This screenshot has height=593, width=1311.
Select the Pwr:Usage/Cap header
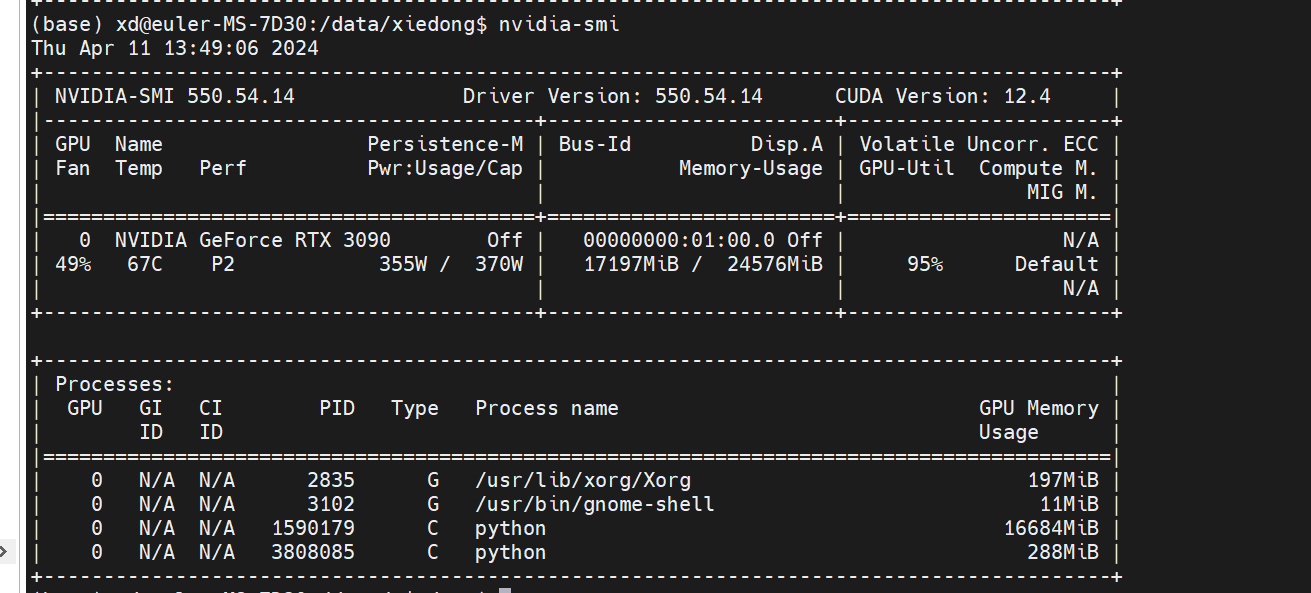coord(445,168)
